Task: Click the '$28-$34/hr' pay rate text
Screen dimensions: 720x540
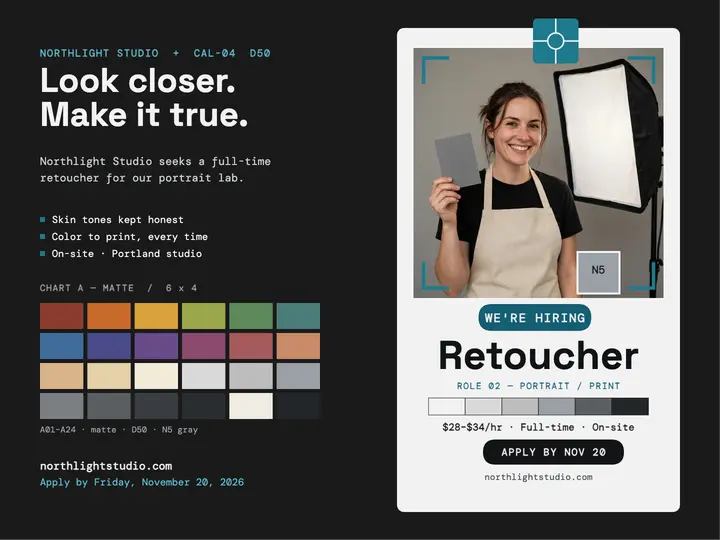Action: pos(472,428)
